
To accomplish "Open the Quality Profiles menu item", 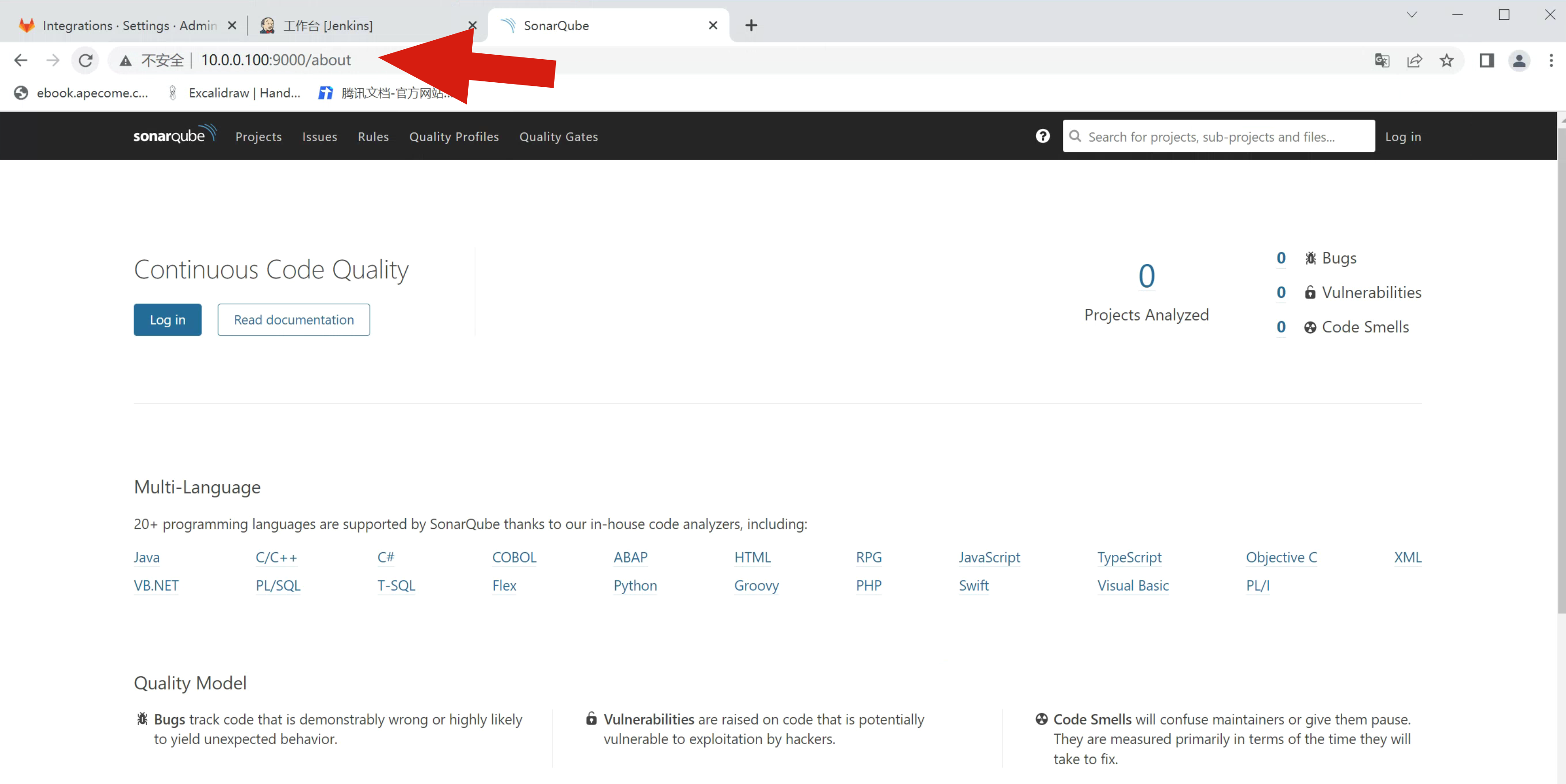I will (454, 137).
